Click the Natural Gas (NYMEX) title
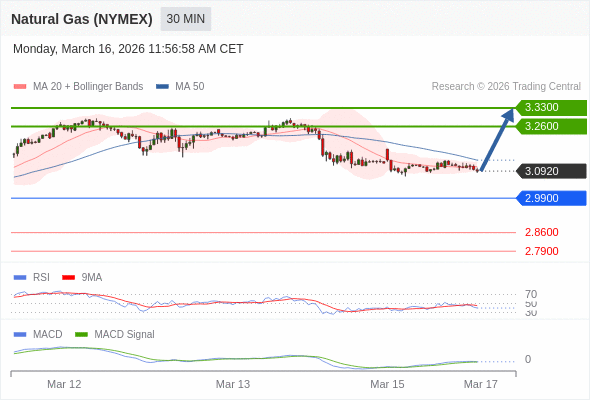The image size is (590, 400). (82, 19)
